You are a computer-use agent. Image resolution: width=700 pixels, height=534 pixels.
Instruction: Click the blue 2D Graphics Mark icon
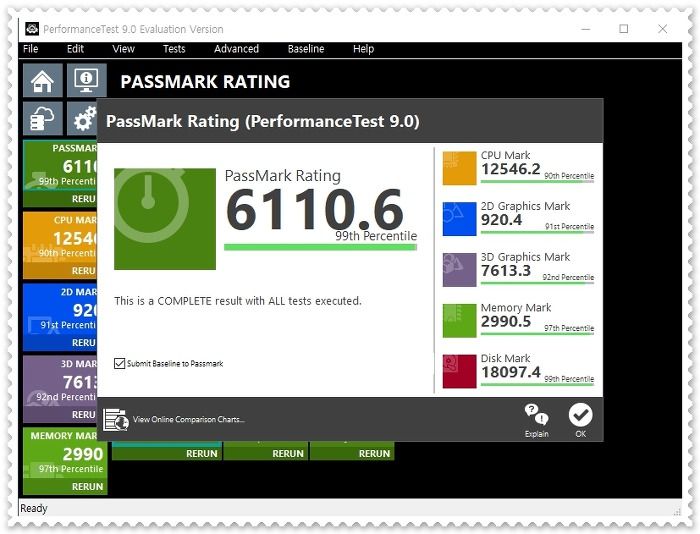point(459,219)
